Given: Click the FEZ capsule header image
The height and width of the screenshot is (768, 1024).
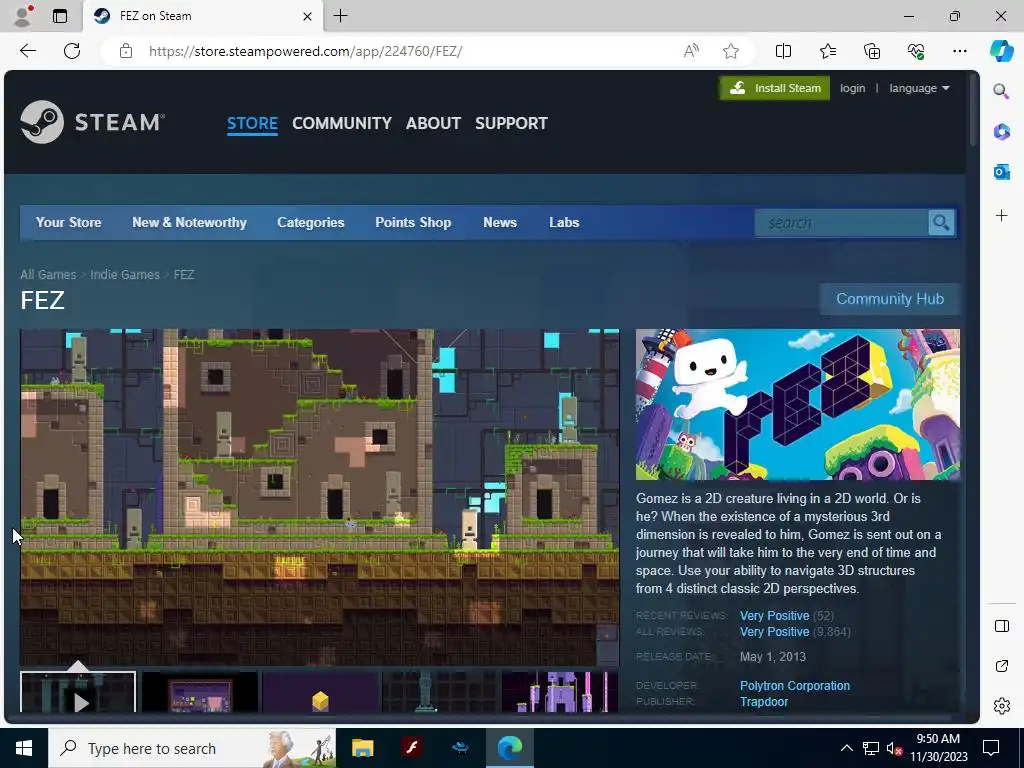Looking at the screenshot, I should [x=797, y=404].
